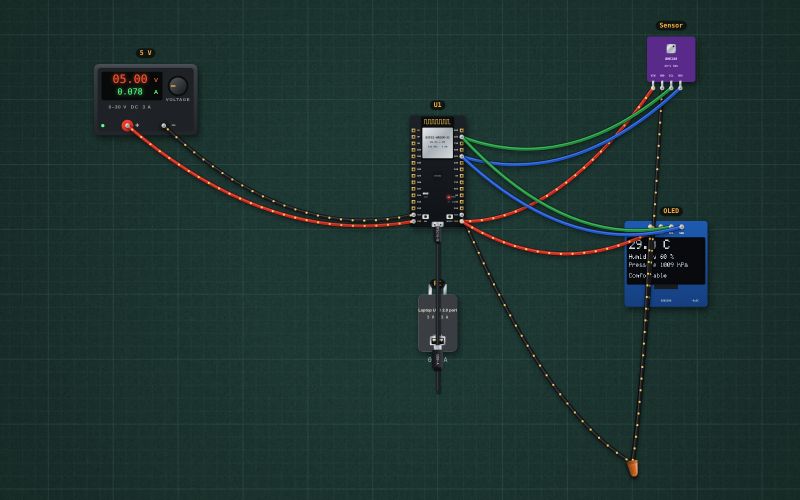800x500 pixels.
Task: Click the silver ESP32 module shield on U1
Action: (x=437, y=143)
